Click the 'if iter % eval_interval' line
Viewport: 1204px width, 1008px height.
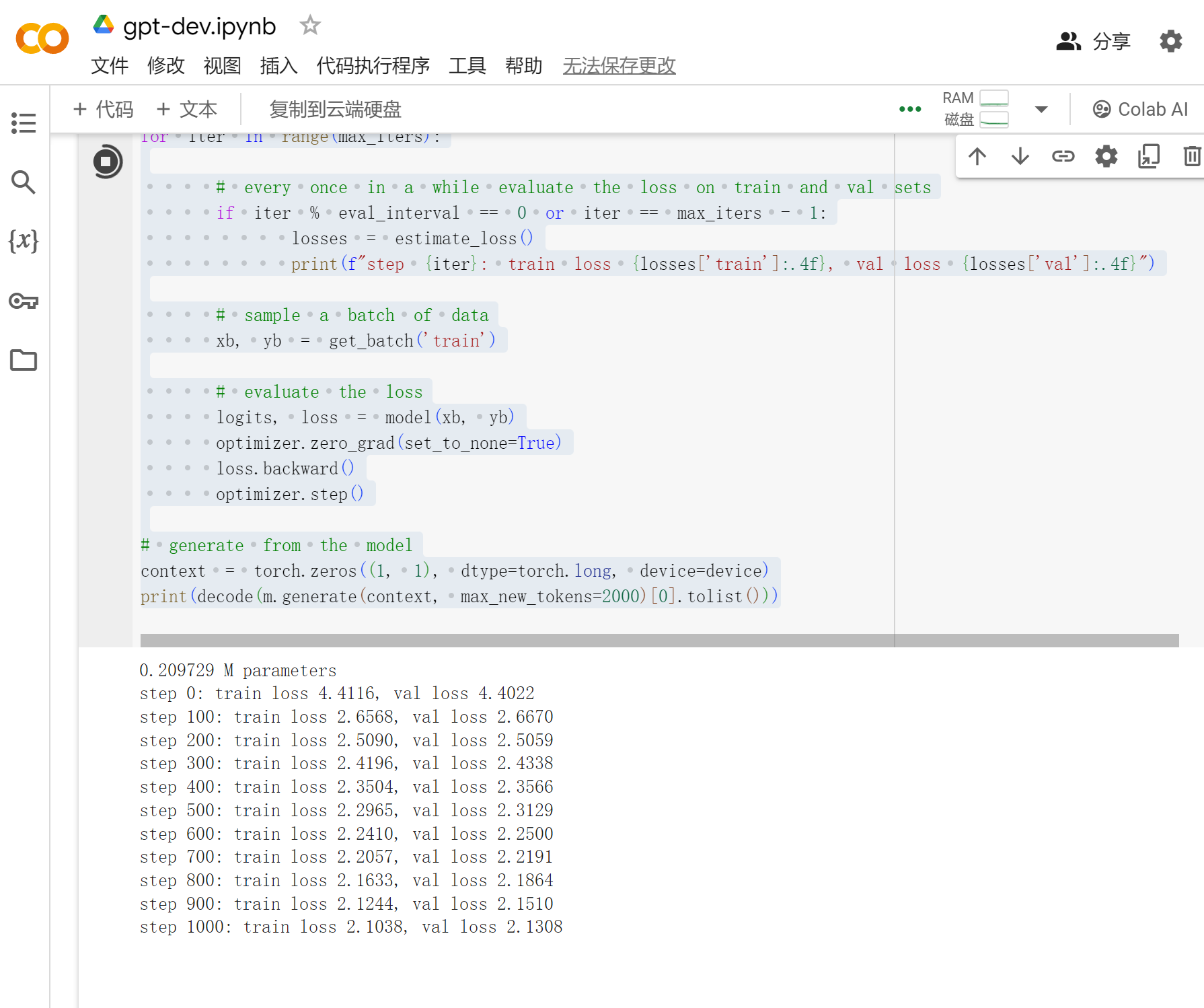521,213
